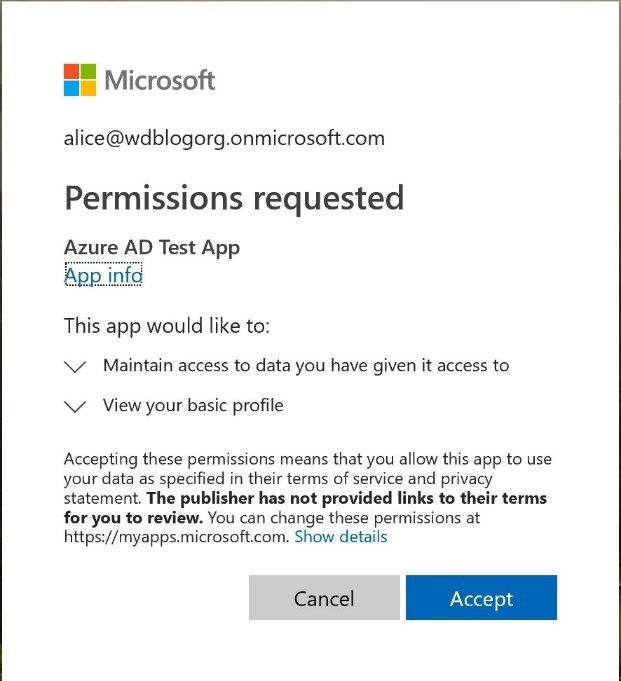Click 'Maintain access to data' permission text
Image resolution: width=621 pixels, height=681 pixels.
306,366
